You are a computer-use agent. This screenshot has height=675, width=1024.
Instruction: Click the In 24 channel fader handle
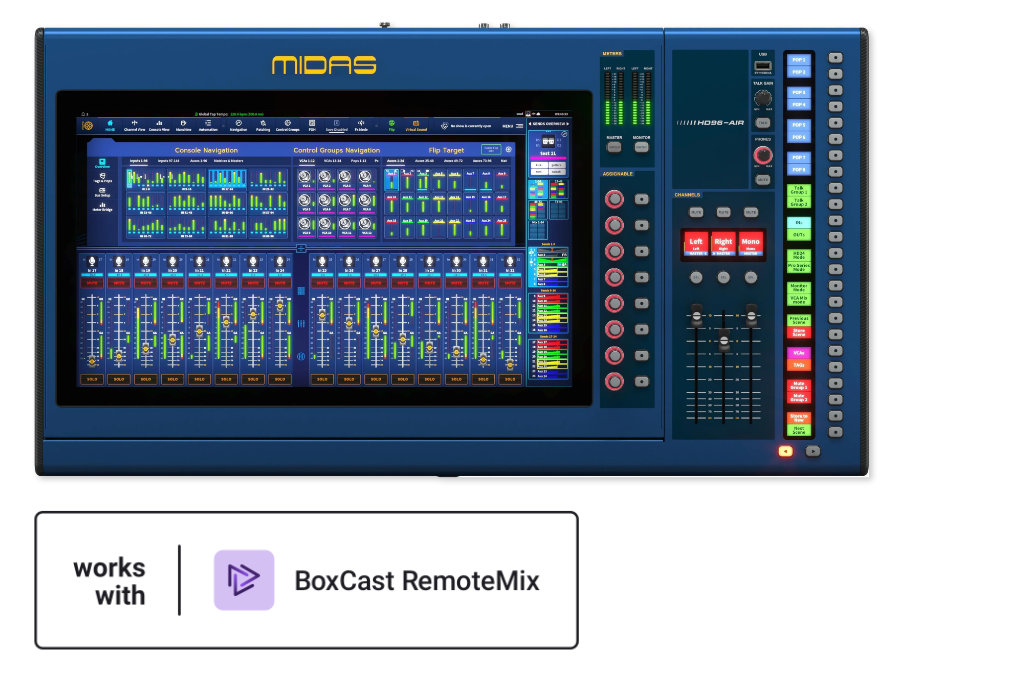(x=280, y=304)
